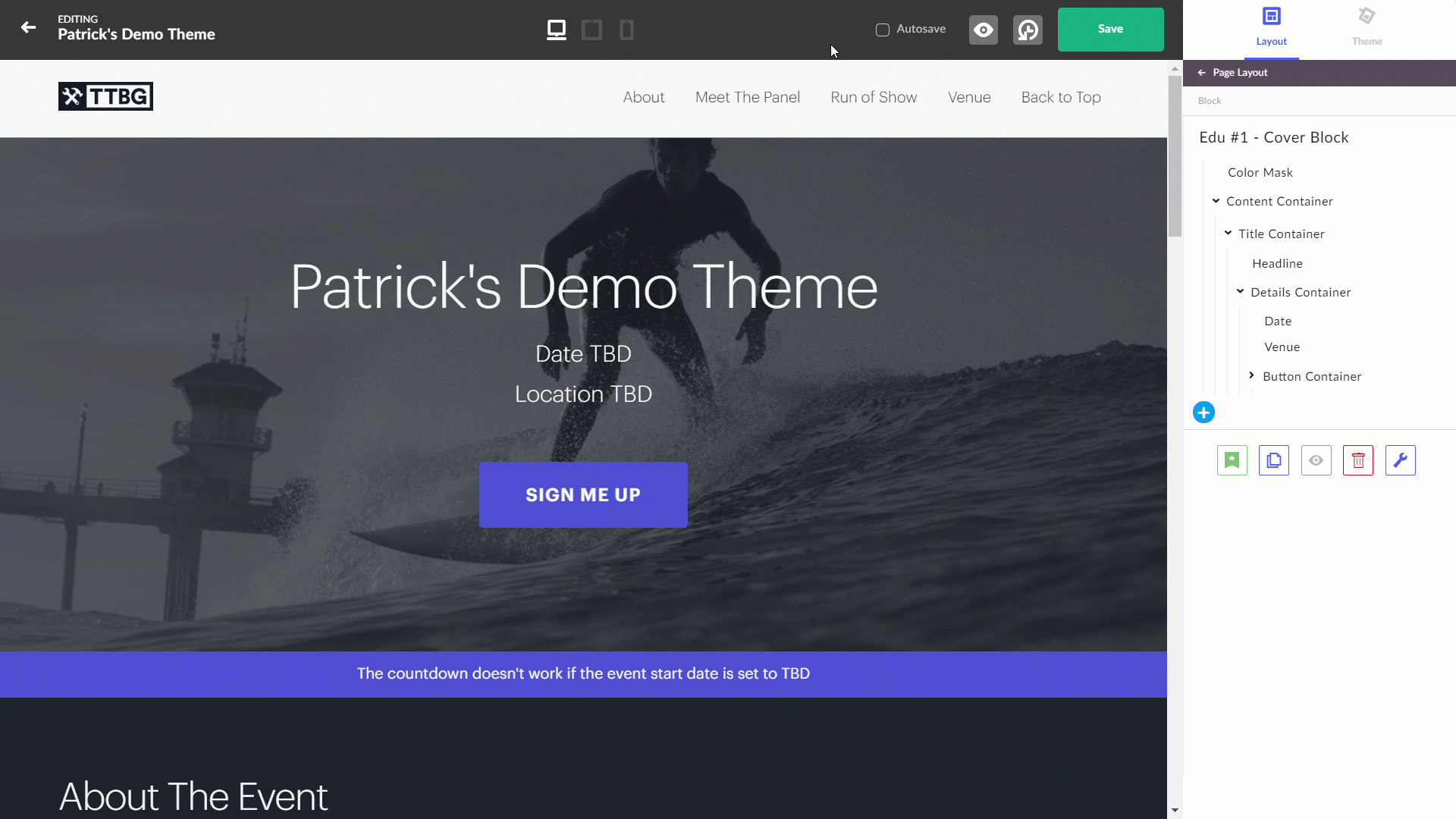Select the Location TBD text
The image size is (1456, 819).
click(583, 394)
